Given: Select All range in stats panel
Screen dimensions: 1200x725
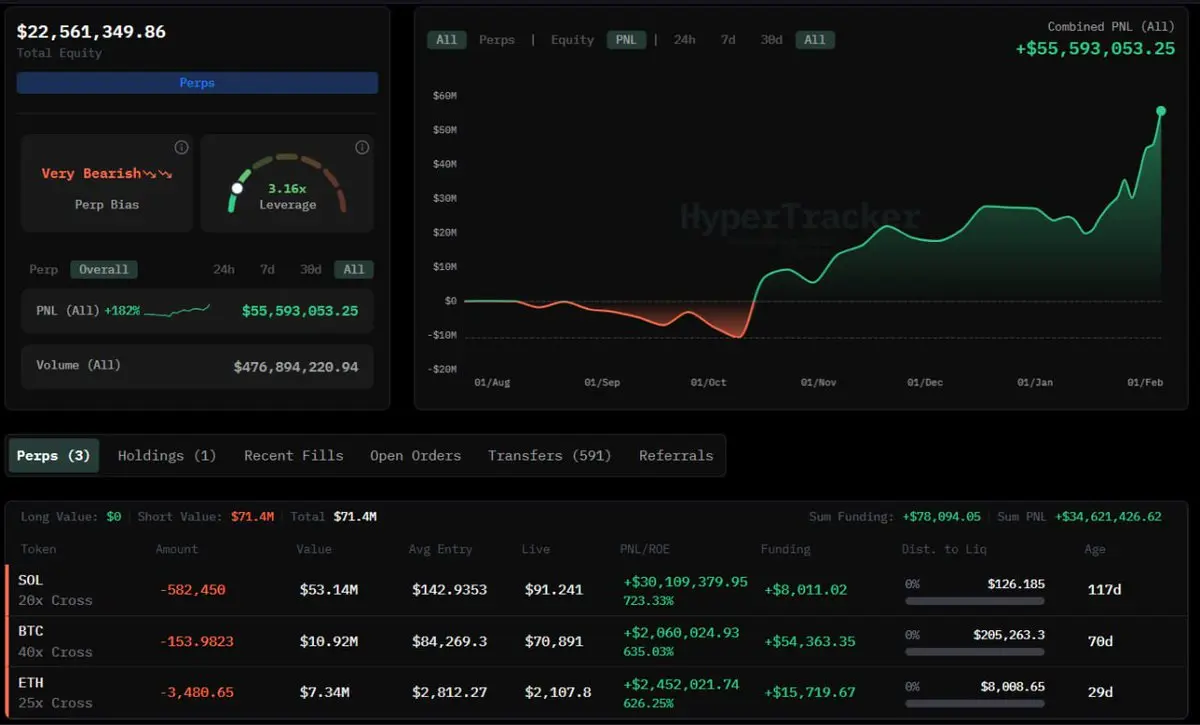Looking at the screenshot, I should coord(354,269).
